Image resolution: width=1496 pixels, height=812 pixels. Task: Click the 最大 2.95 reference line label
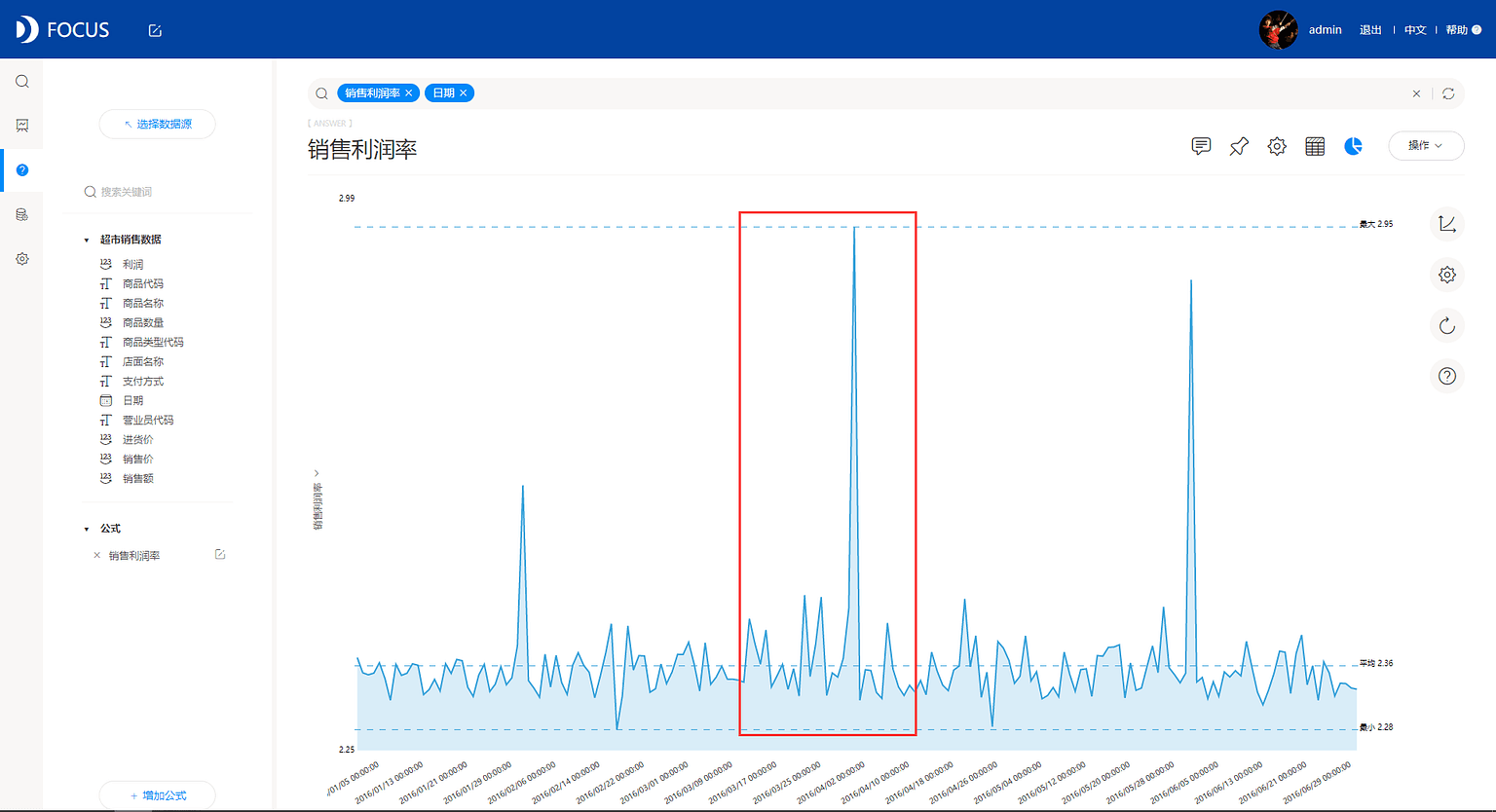[x=1376, y=224]
